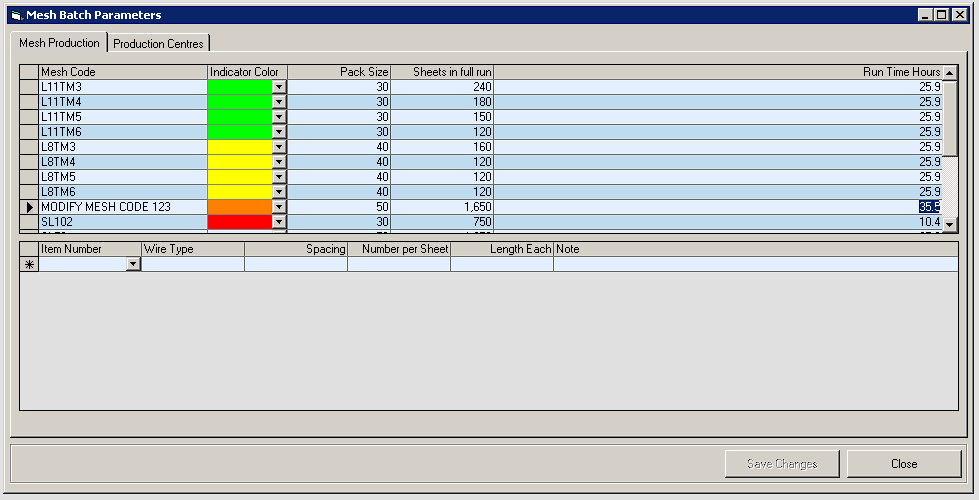Select the SL102 mesh code cell
The height and width of the screenshot is (500, 979).
(123, 222)
